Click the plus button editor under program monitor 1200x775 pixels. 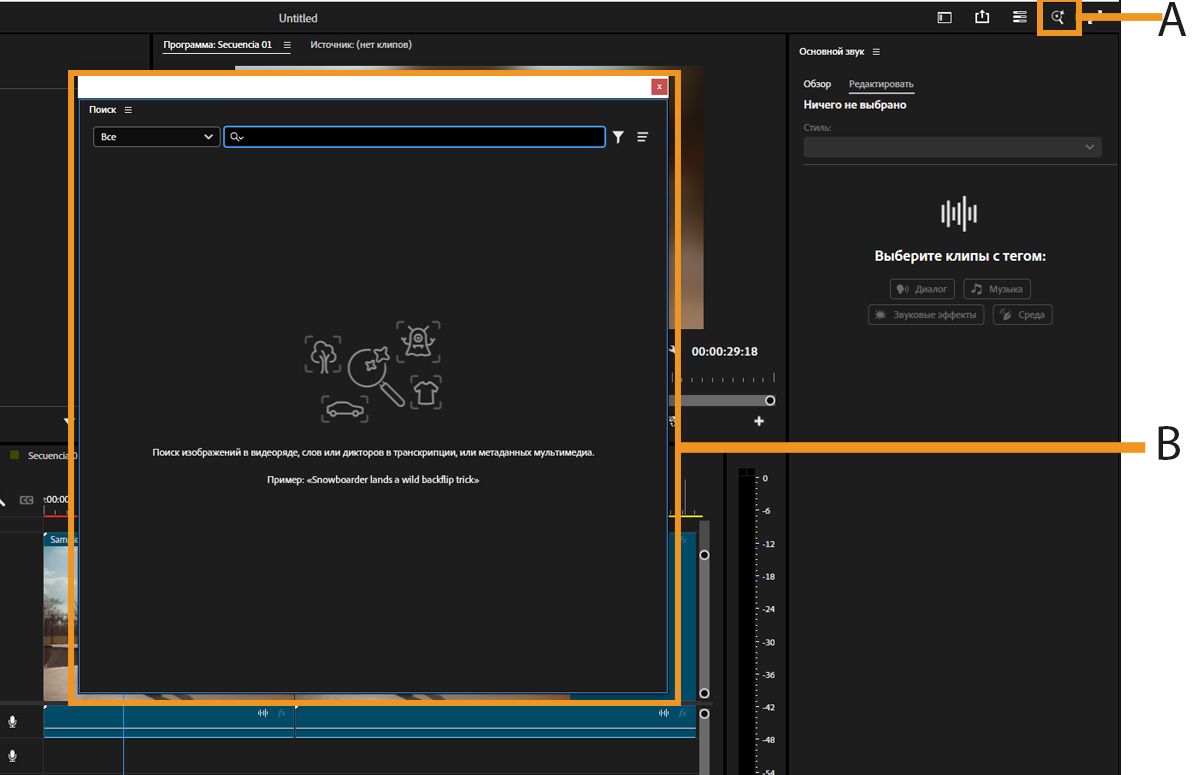759,421
